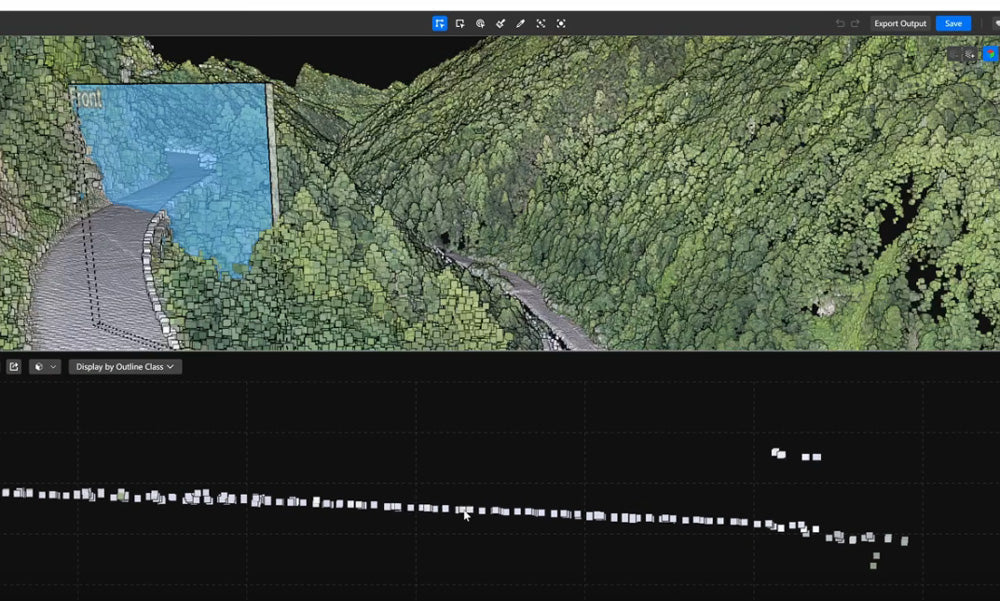This screenshot has height=601, width=1000.
Task: Open the color display mode in 3D view
Action: [989, 55]
